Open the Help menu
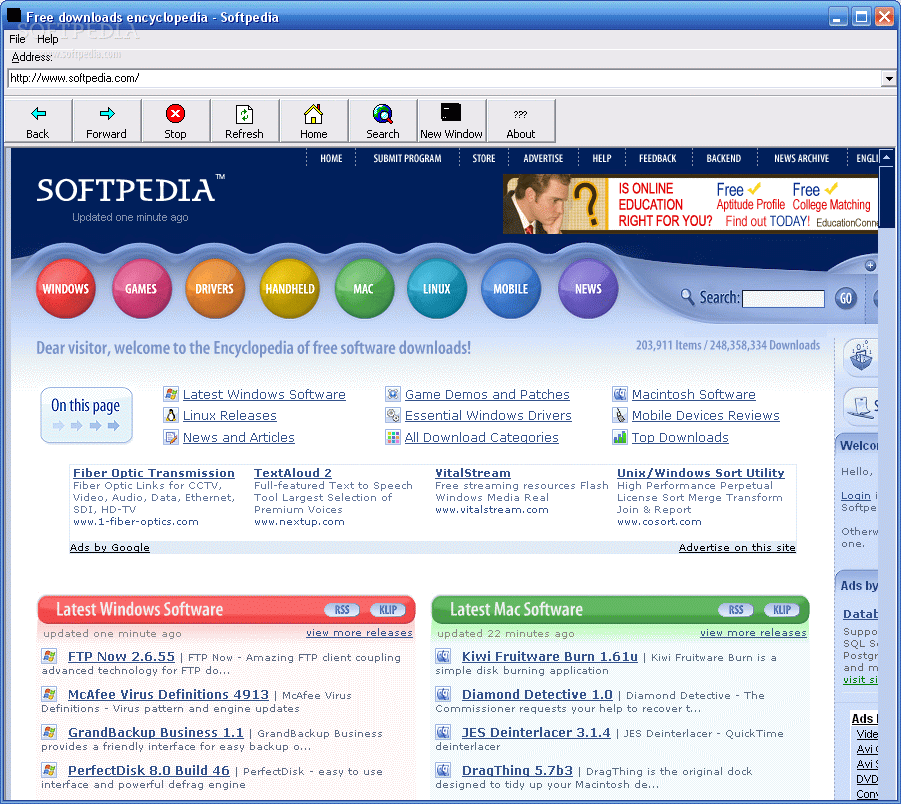The height and width of the screenshot is (804, 901). coord(48,39)
